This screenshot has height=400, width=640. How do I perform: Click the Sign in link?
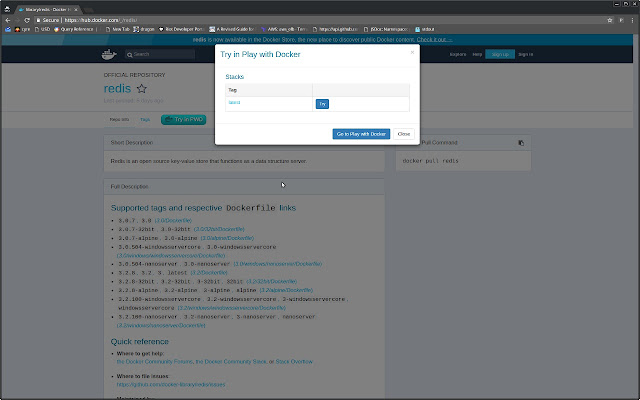click(525, 54)
